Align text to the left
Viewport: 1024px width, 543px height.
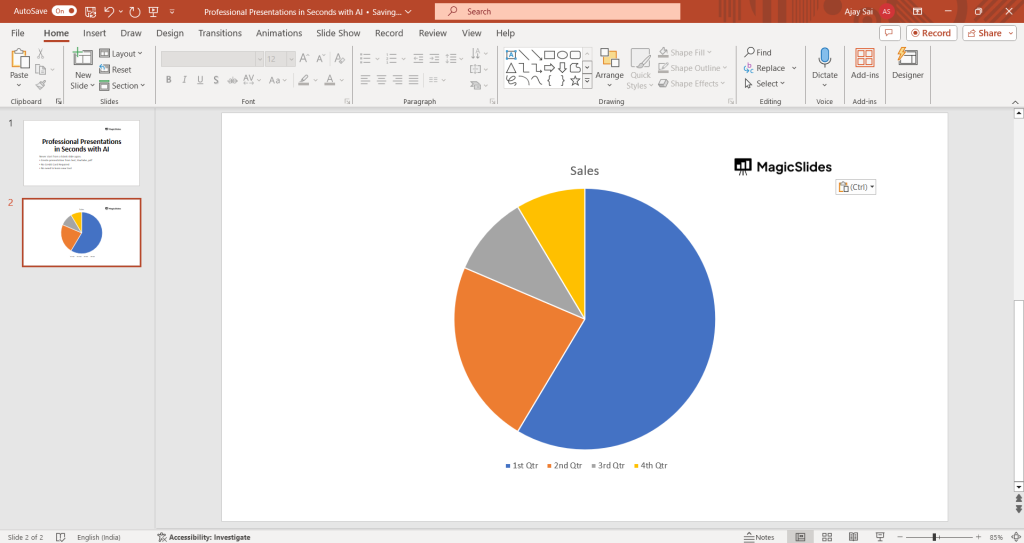click(x=365, y=80)
